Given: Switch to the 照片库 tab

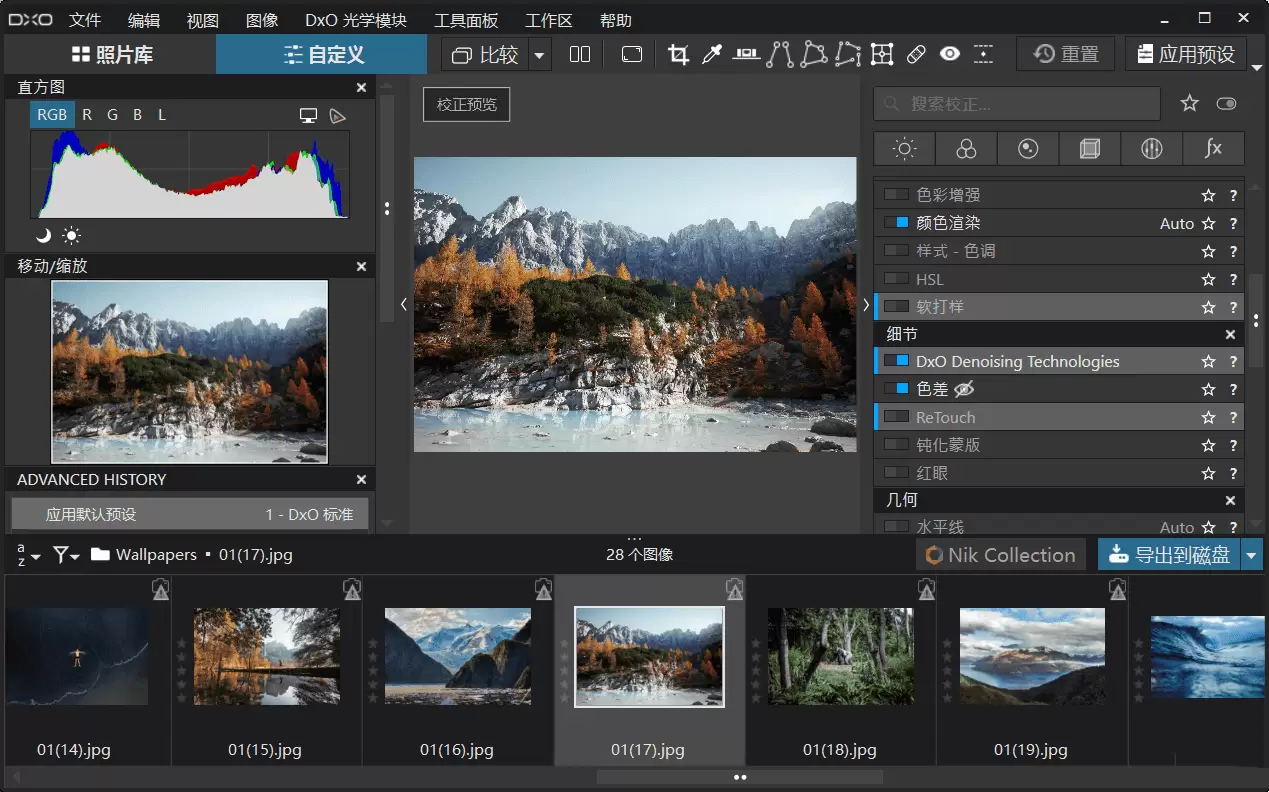Looking at the screenshot, I should pos(111,55).
